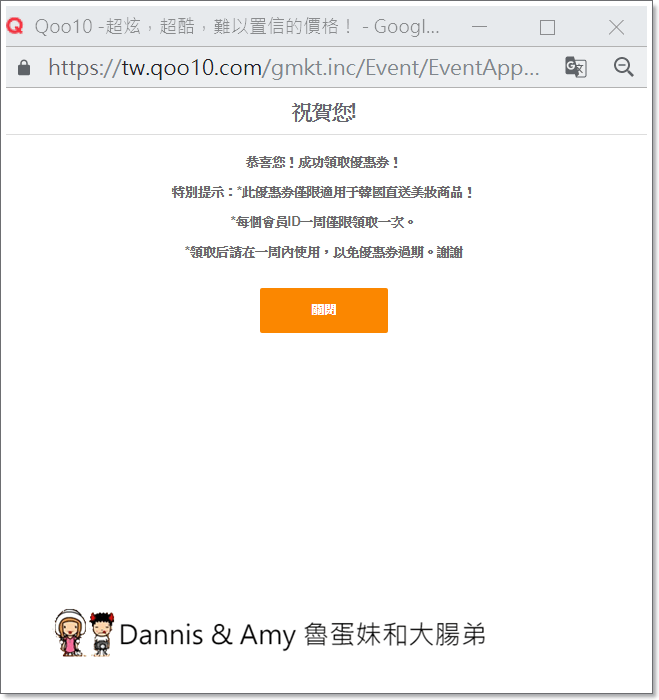Open the Google Translate page icon

pyautogui.click(x=576, y=67)
